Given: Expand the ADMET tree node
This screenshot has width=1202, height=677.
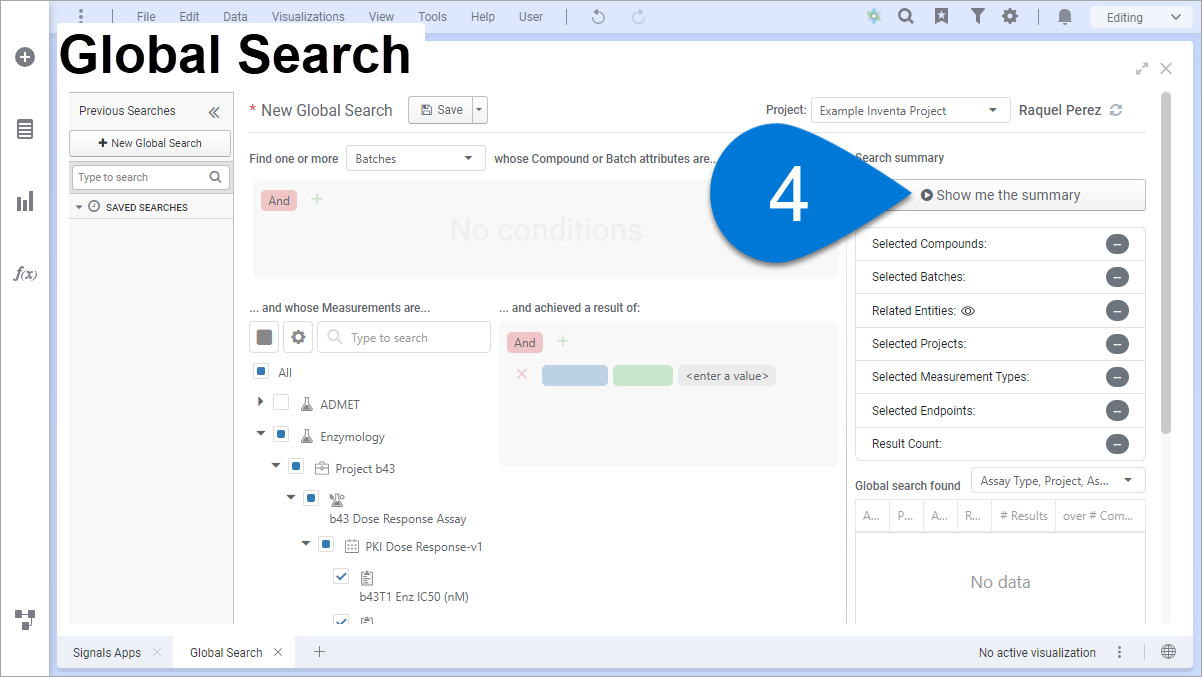Looking at the screenshot, I should [x=261, y=401].
